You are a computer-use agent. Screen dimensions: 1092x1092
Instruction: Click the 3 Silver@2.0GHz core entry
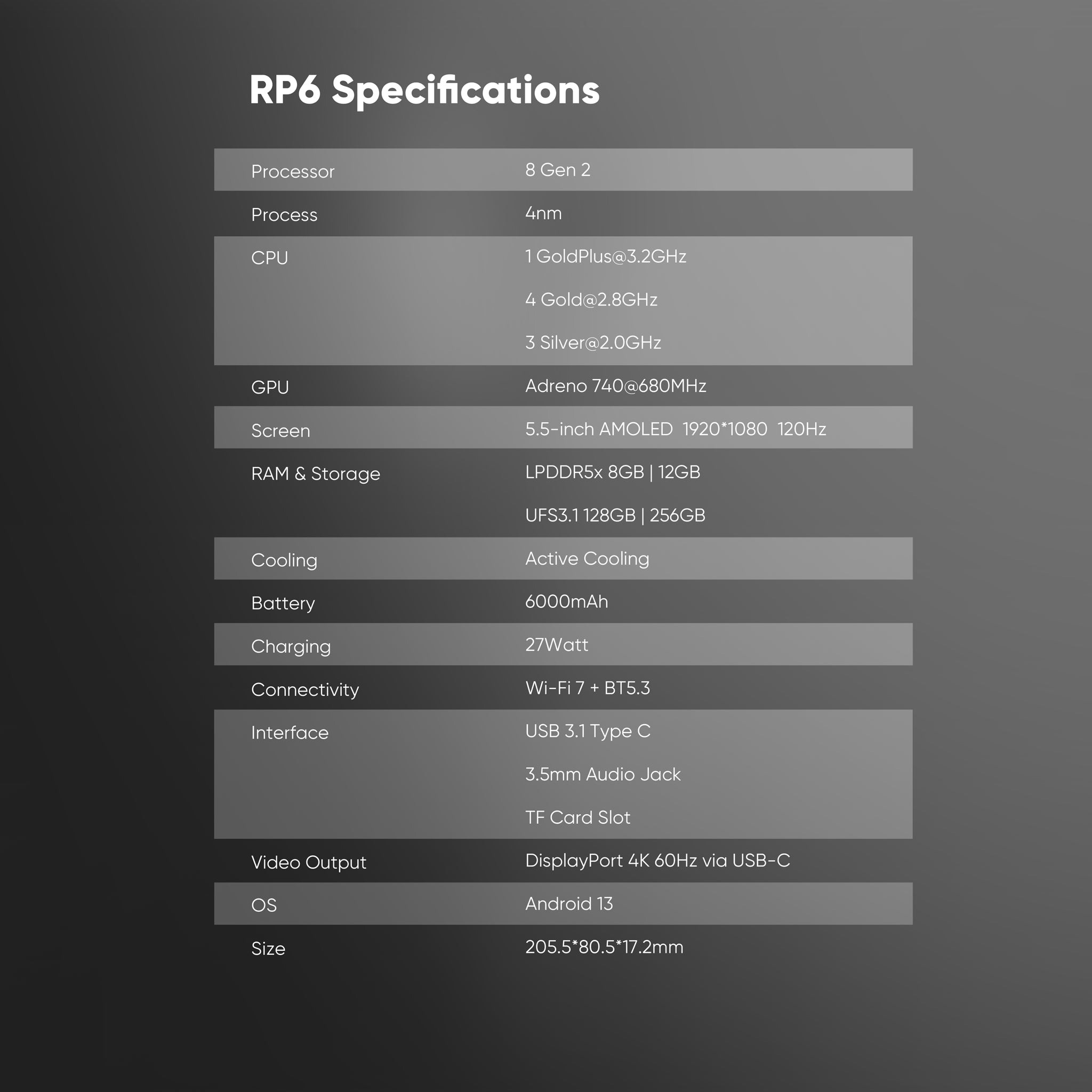[x=593, y=342]
